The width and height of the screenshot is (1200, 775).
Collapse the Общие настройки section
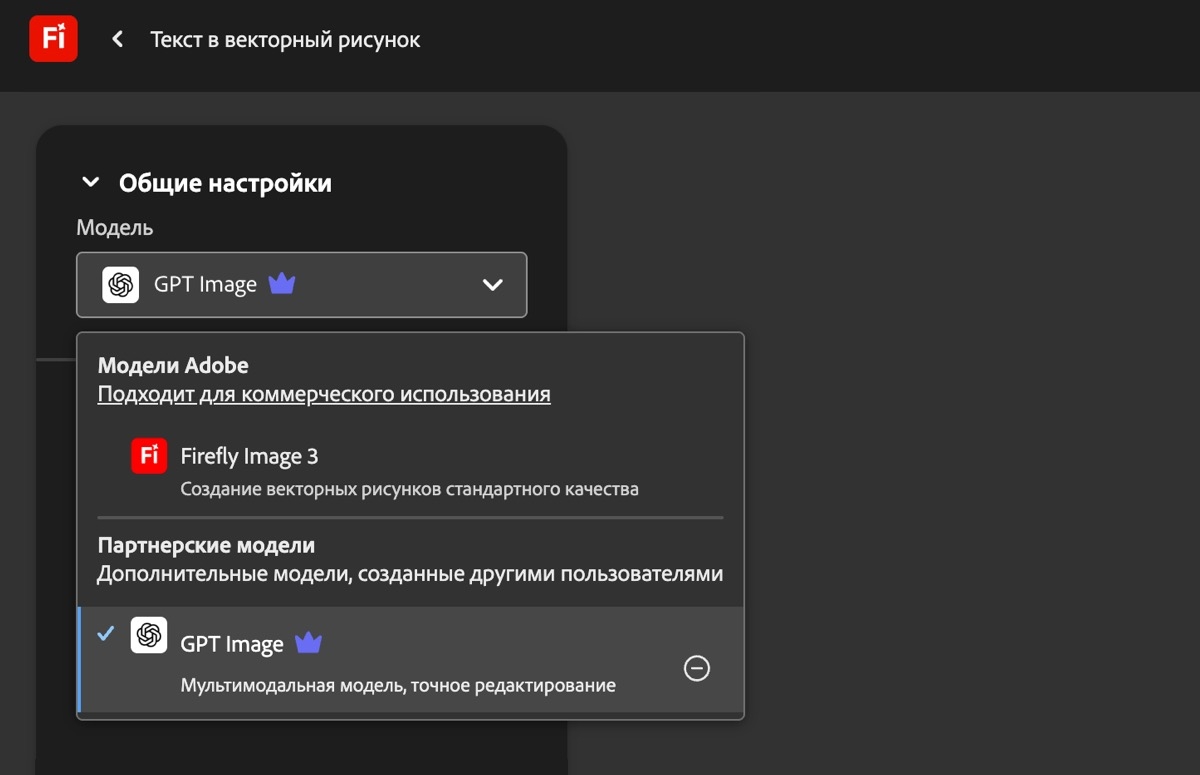(x=90, y=181)
